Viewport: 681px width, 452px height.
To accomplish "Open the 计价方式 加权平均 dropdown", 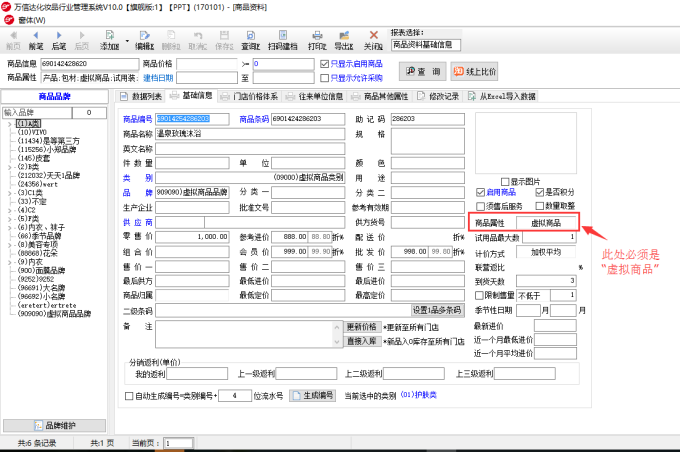I will tap(545, 252).
